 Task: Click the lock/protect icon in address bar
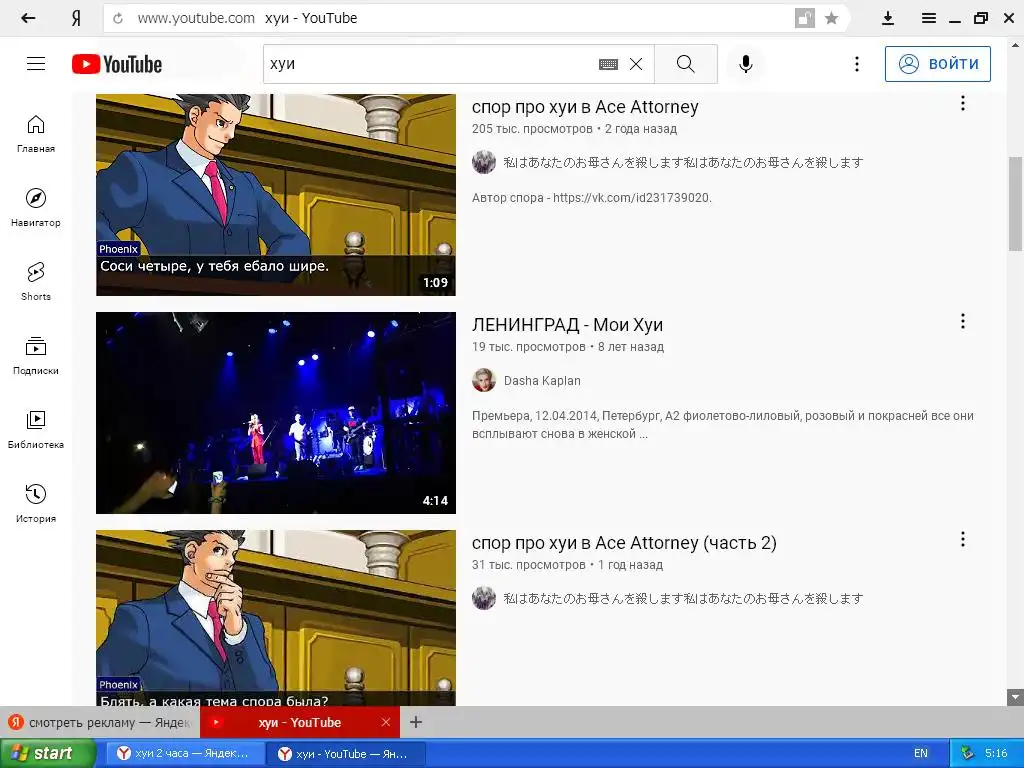pos(805,18)
